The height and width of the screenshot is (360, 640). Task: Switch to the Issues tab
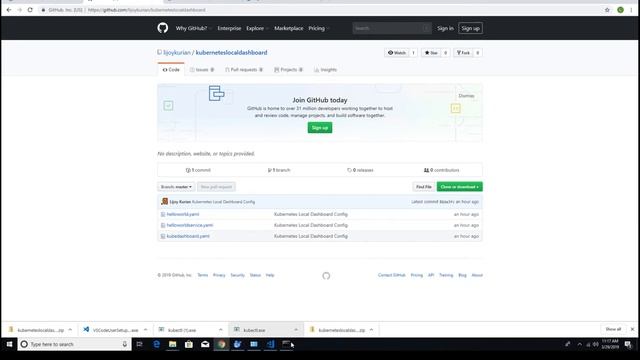coord(202,70)
